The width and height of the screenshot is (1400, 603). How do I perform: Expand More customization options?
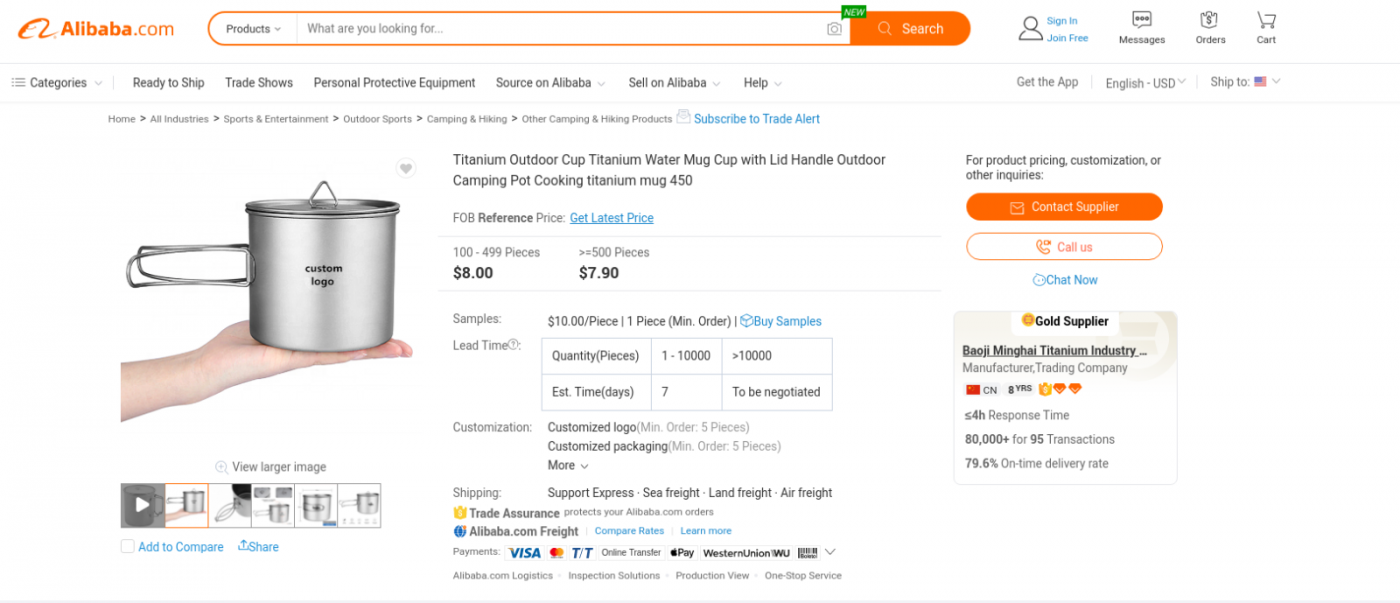click(568, 465)
